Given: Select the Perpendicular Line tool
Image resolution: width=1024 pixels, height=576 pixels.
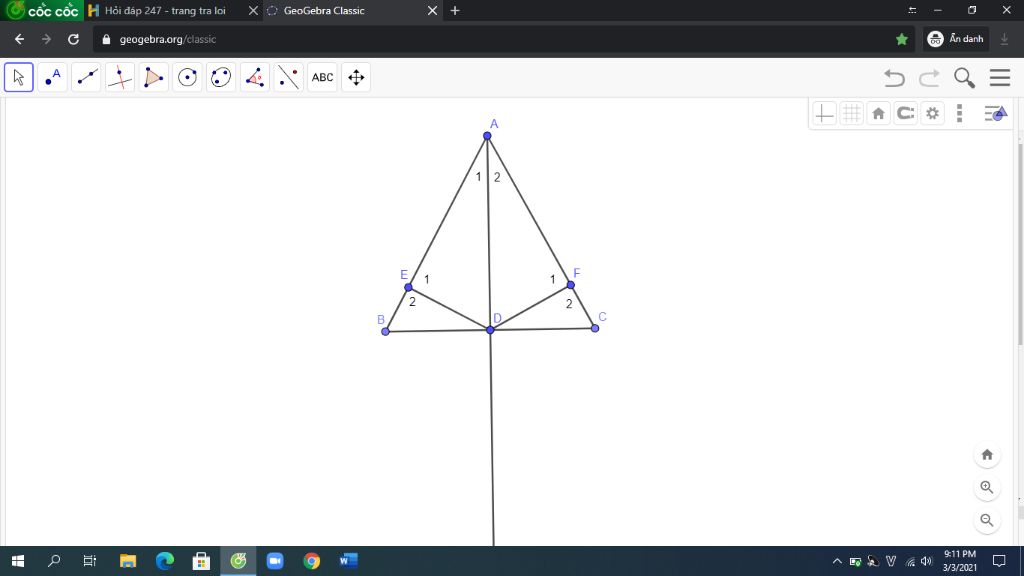Looking at the screenshot, I should point(120,77).
